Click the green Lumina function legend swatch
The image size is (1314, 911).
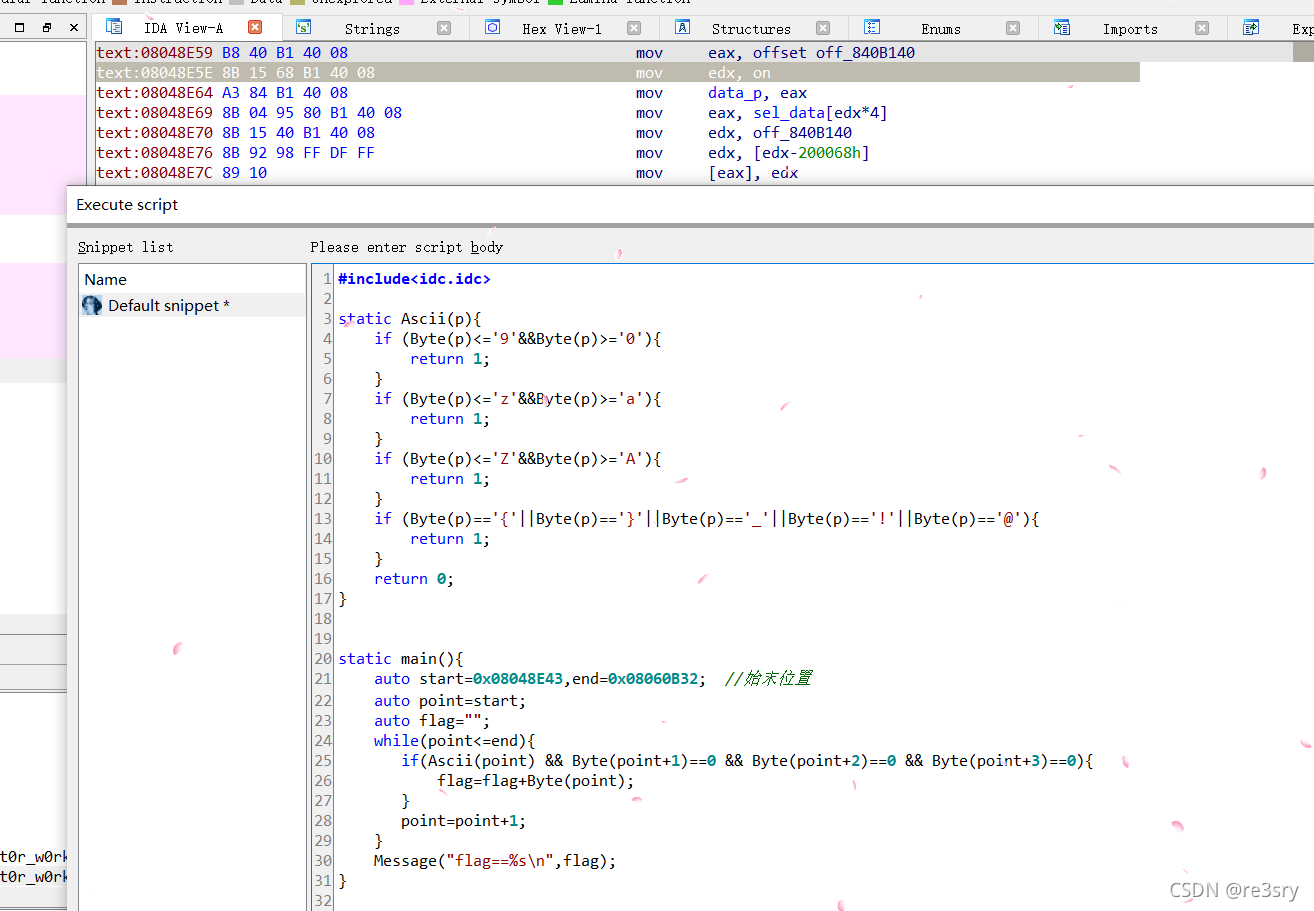[x=555, y=3]
